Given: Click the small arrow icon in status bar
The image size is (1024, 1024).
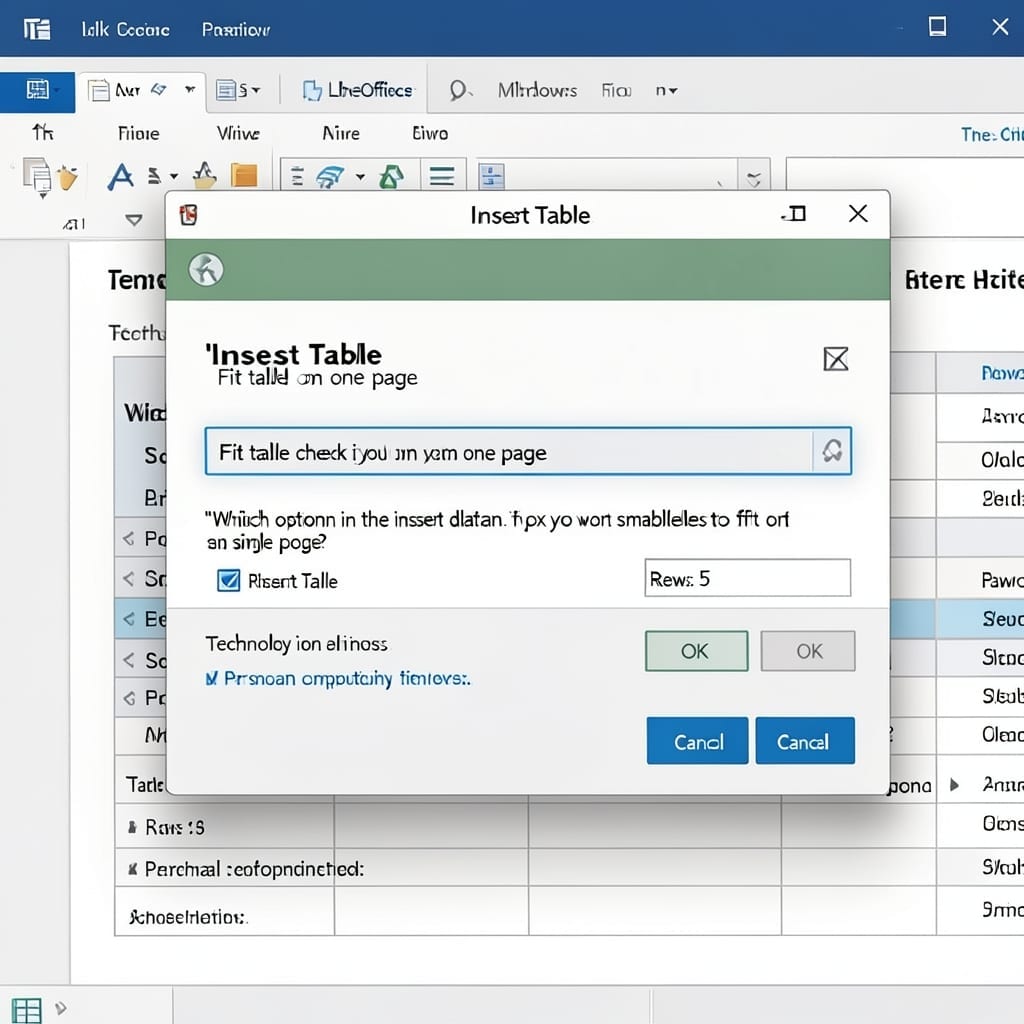Looking at the screenshot, I should point(61,1008).
